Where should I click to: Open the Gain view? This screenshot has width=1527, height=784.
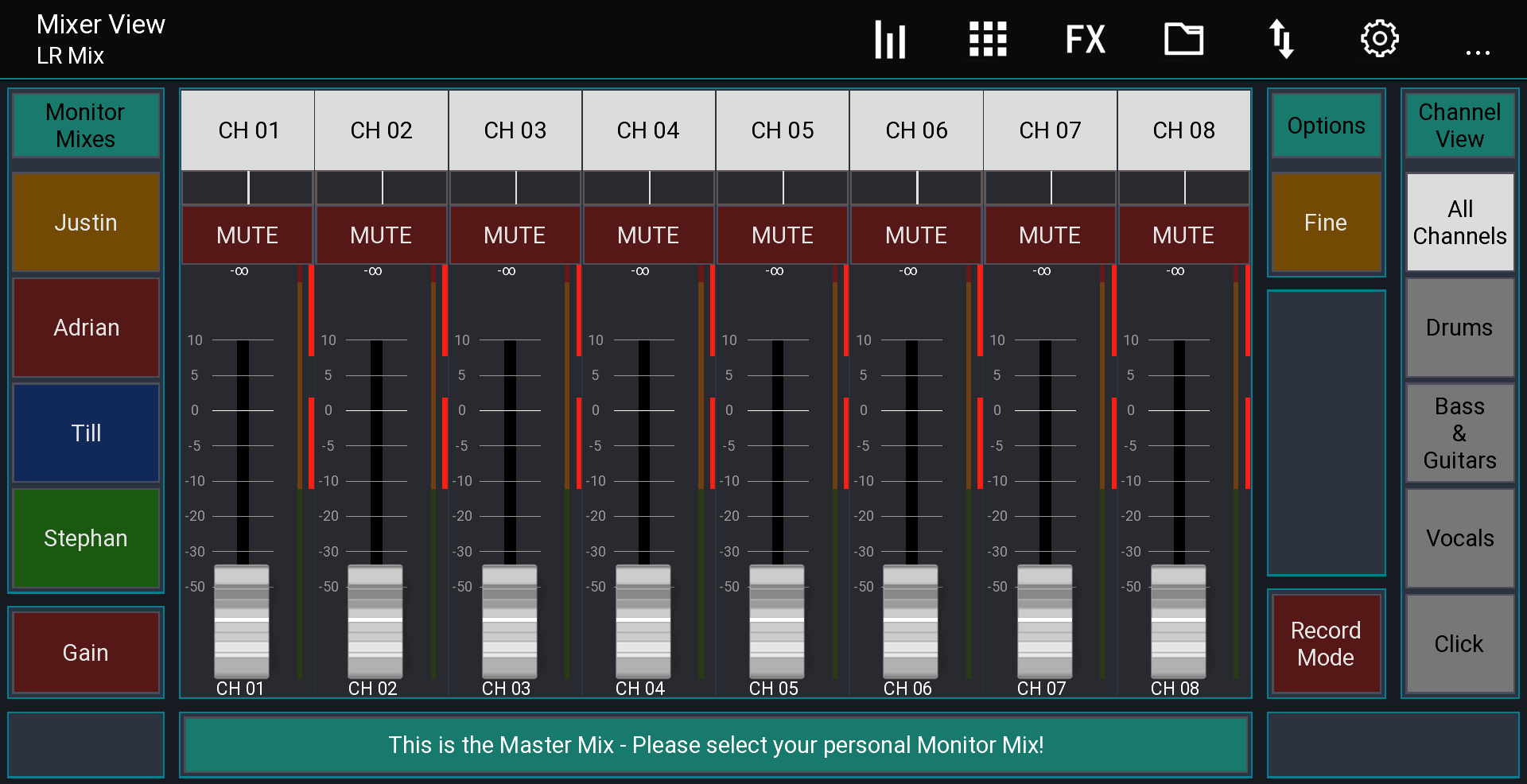tap(85, 652)
